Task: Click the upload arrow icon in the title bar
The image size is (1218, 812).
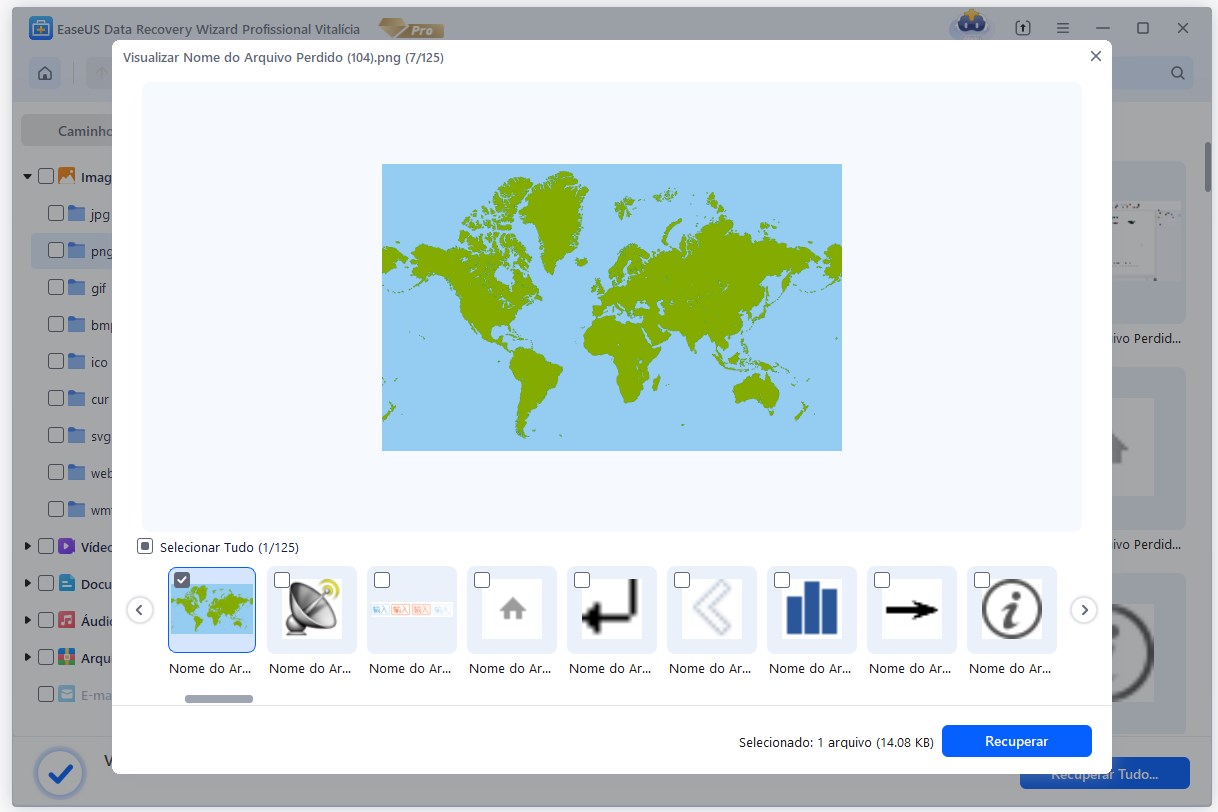Action: pos(1022,28)
